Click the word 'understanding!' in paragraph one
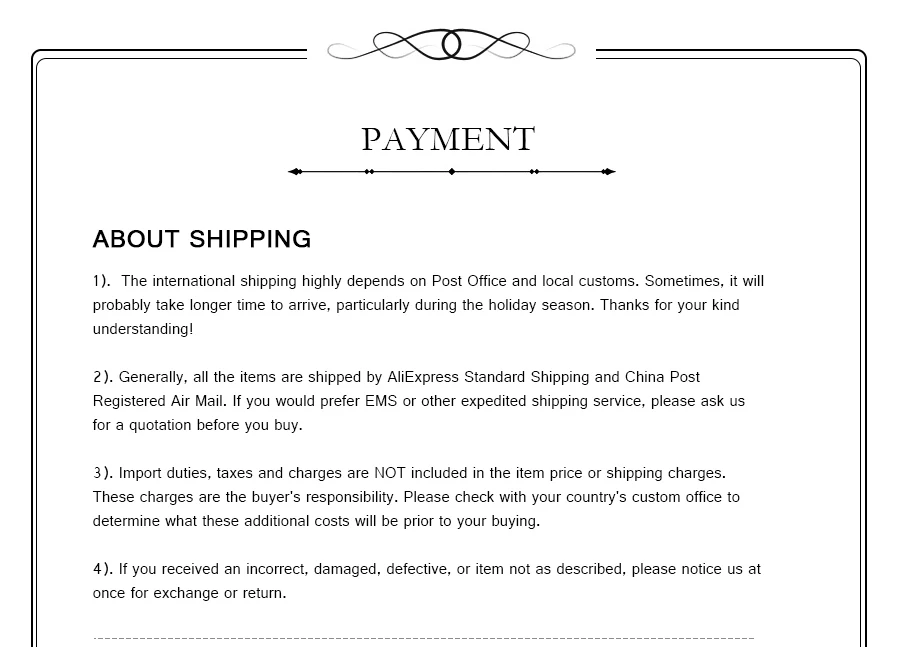The image size is (900, 647). (x=143, y=329)
